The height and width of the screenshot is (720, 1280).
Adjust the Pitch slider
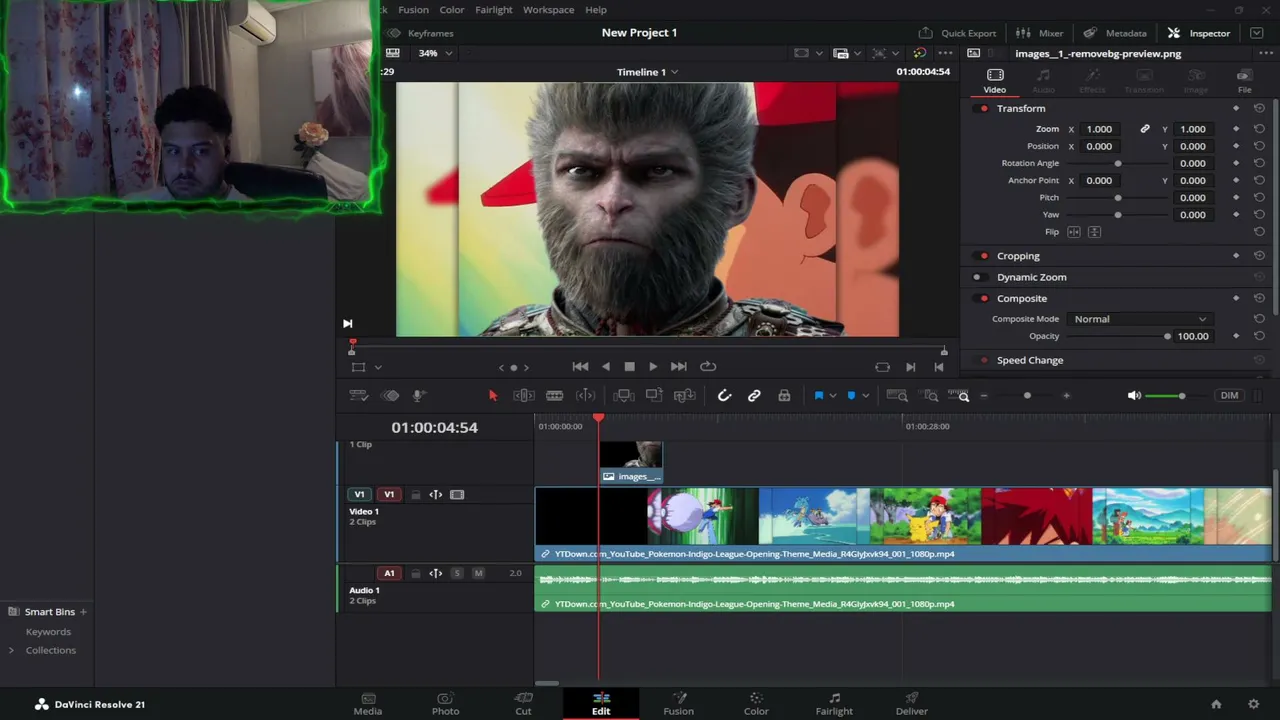1117,198
